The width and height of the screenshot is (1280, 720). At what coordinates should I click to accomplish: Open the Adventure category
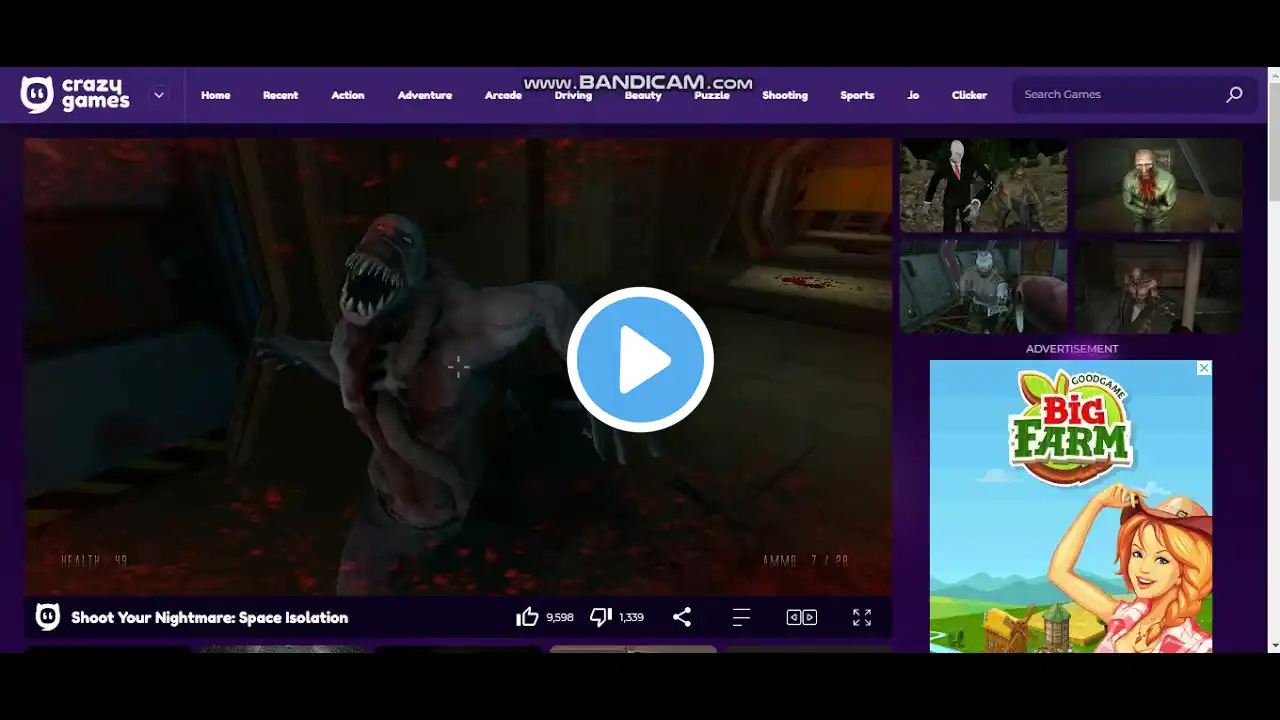(x=425, y=95)
